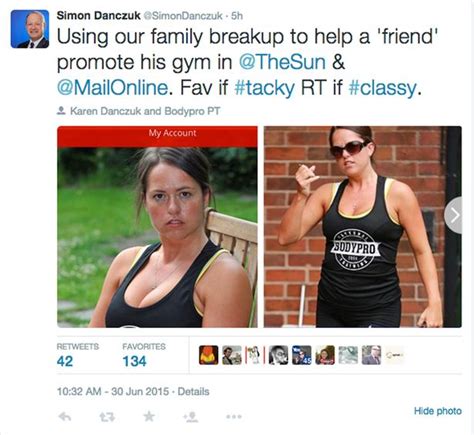Open the #classy hashtag

[x=382, y=88]
